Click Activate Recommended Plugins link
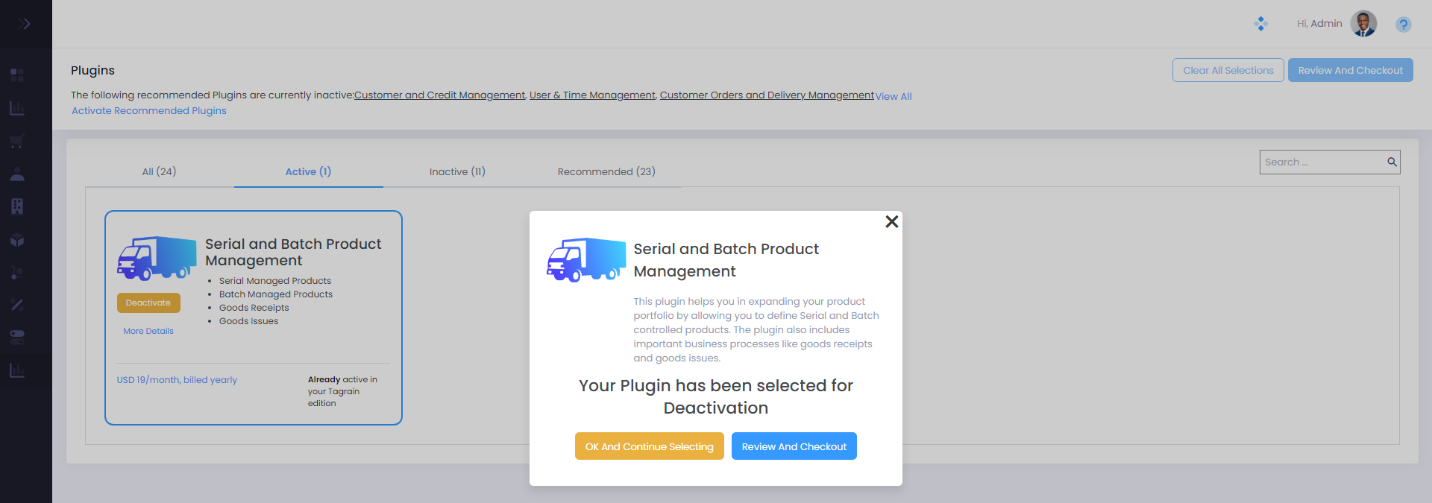 coord(149,111)
